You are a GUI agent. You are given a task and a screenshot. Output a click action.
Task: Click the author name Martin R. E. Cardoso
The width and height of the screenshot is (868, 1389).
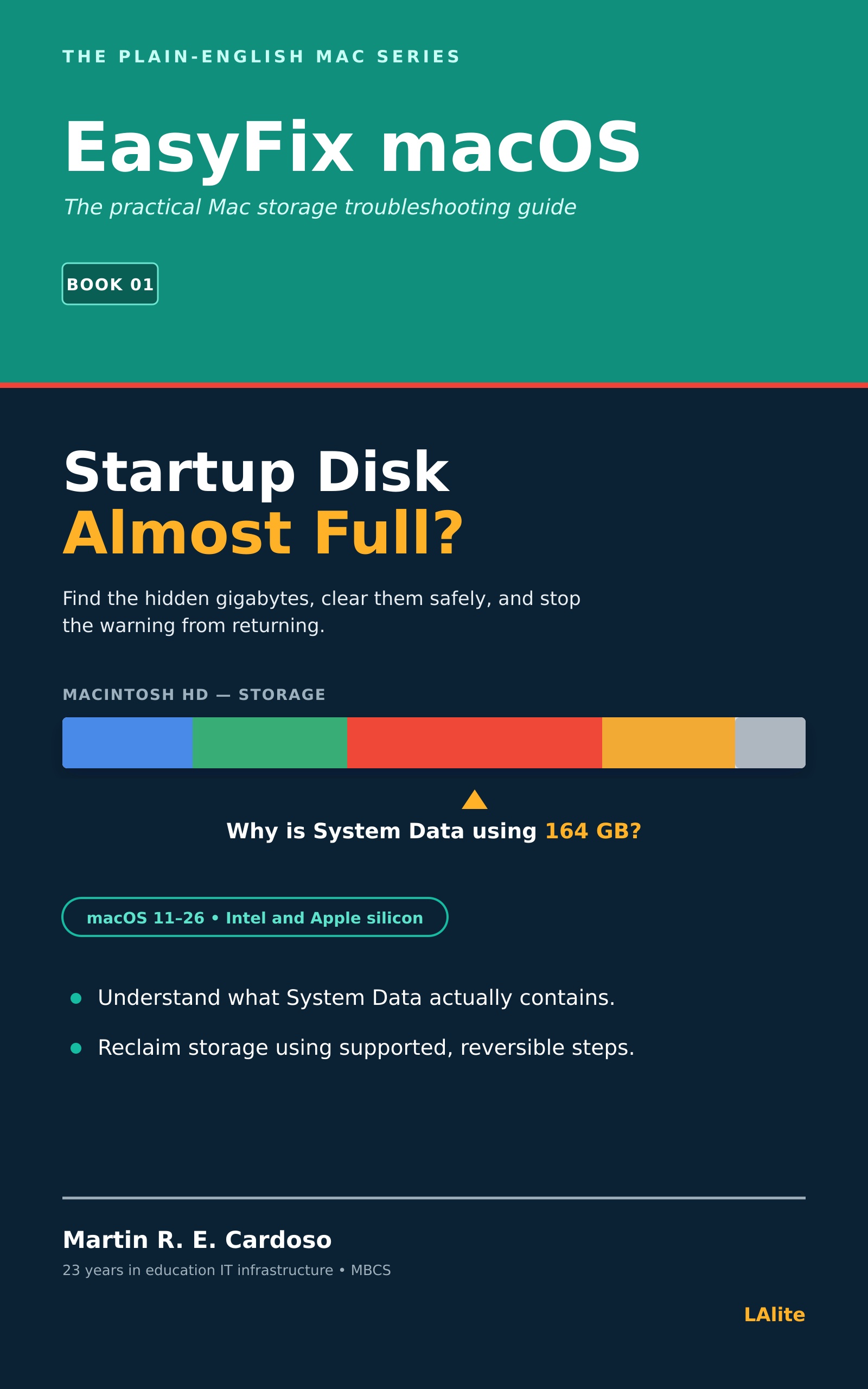197,1240
